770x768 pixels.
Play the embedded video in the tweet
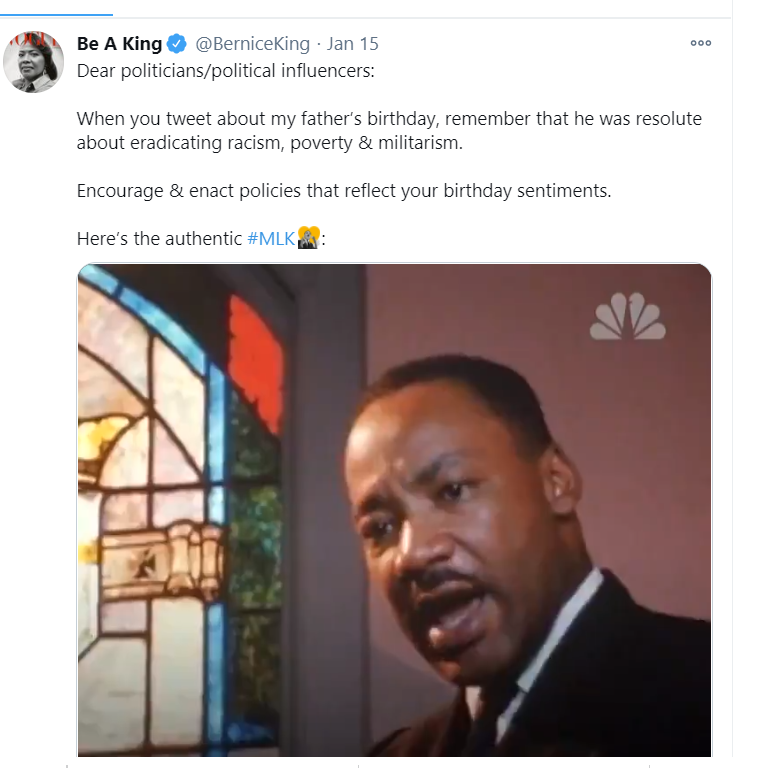pos(394,510)
